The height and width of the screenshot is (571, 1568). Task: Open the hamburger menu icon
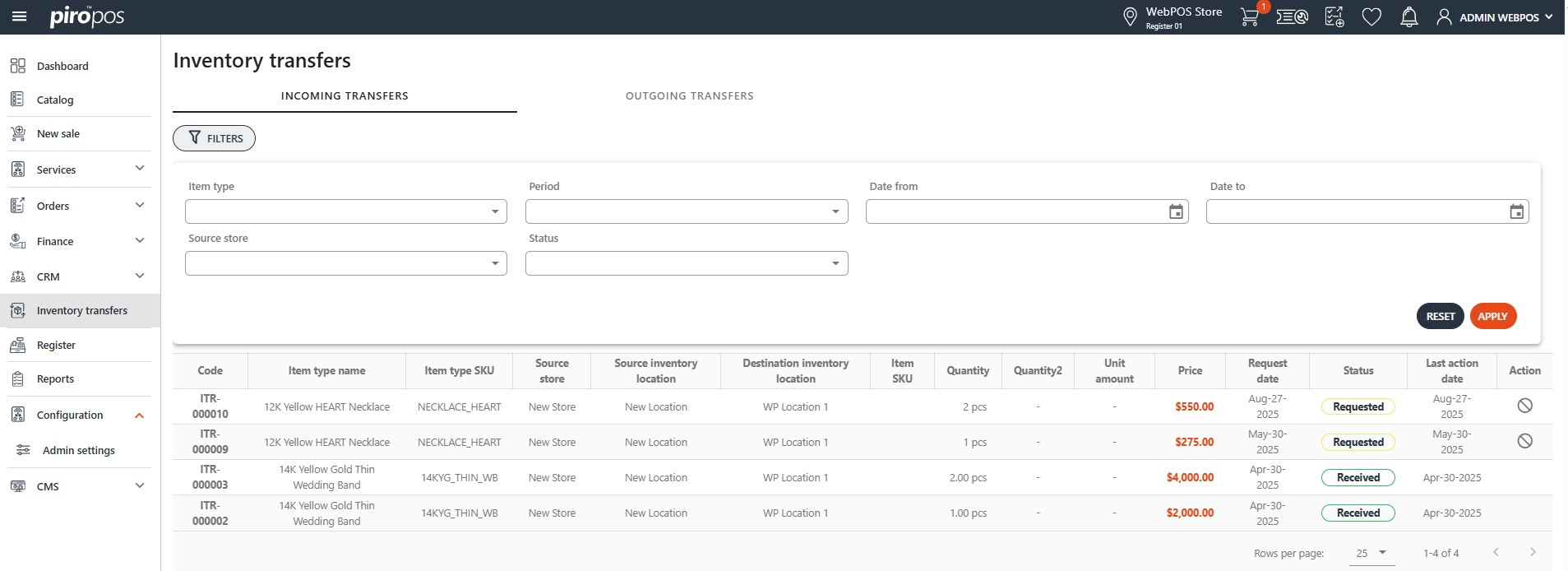click(19, 16)
